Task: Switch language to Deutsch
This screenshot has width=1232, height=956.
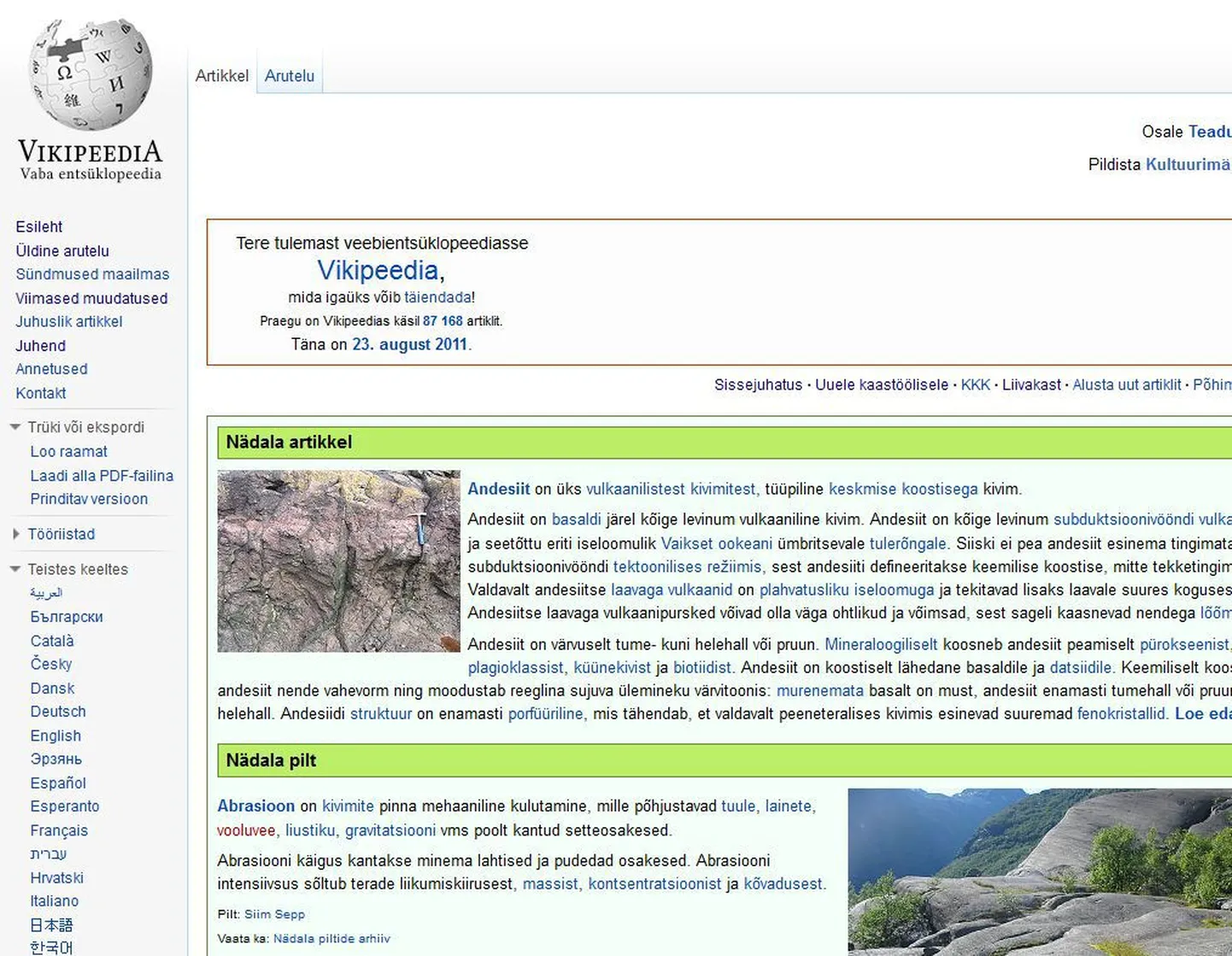Action: click(58, 712)
